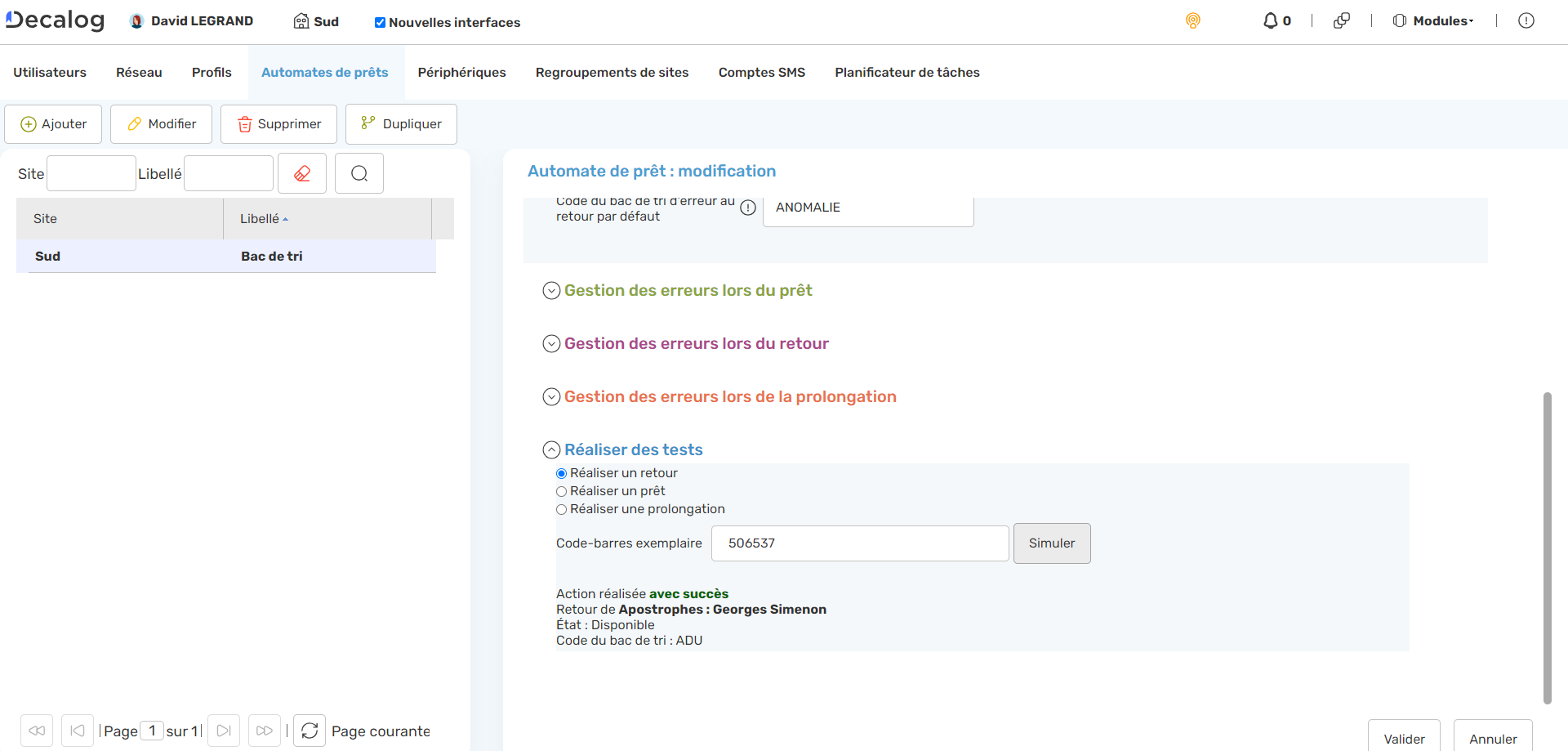
Task: Open the notifications bell icon
Action: click(1270, 21)
